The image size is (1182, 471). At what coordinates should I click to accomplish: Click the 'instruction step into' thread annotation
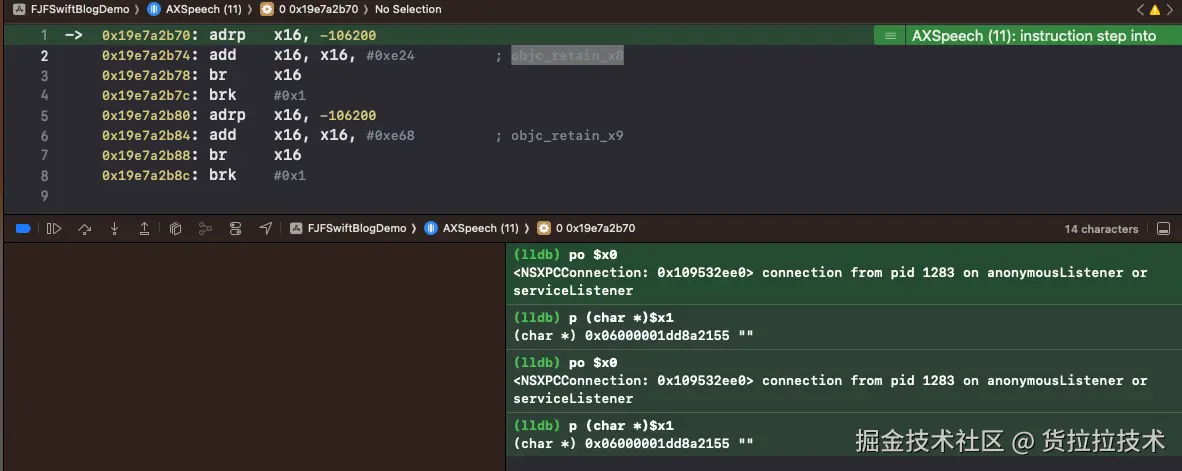point(1033,36)
